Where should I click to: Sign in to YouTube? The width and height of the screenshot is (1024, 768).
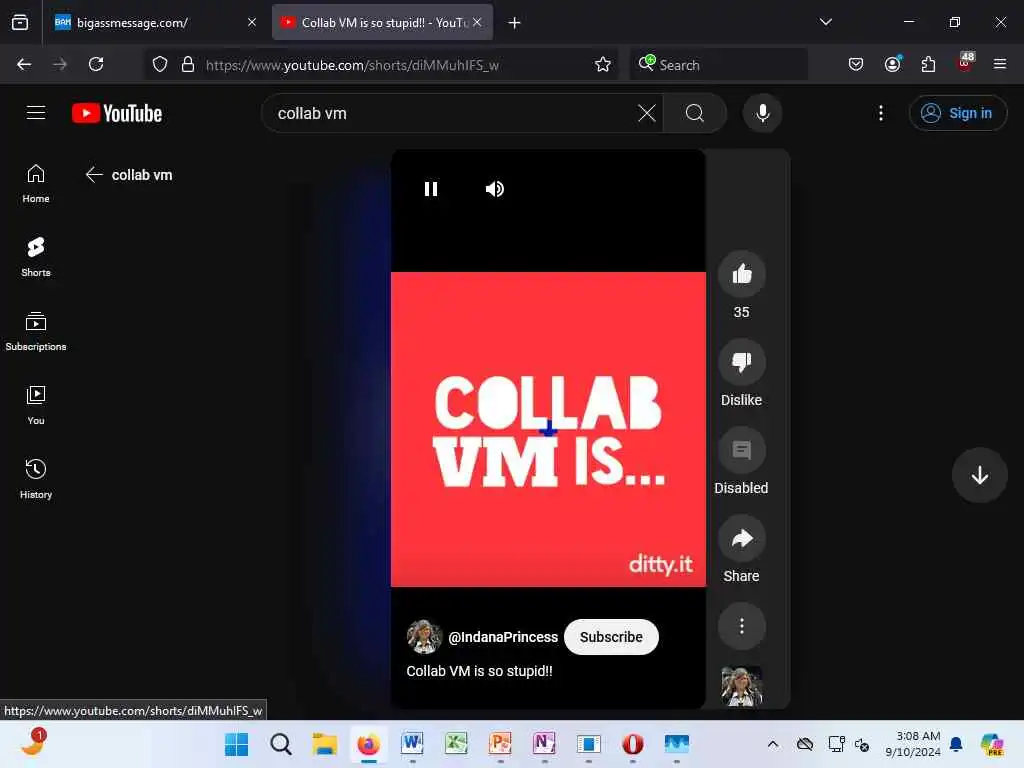(957, 113)
